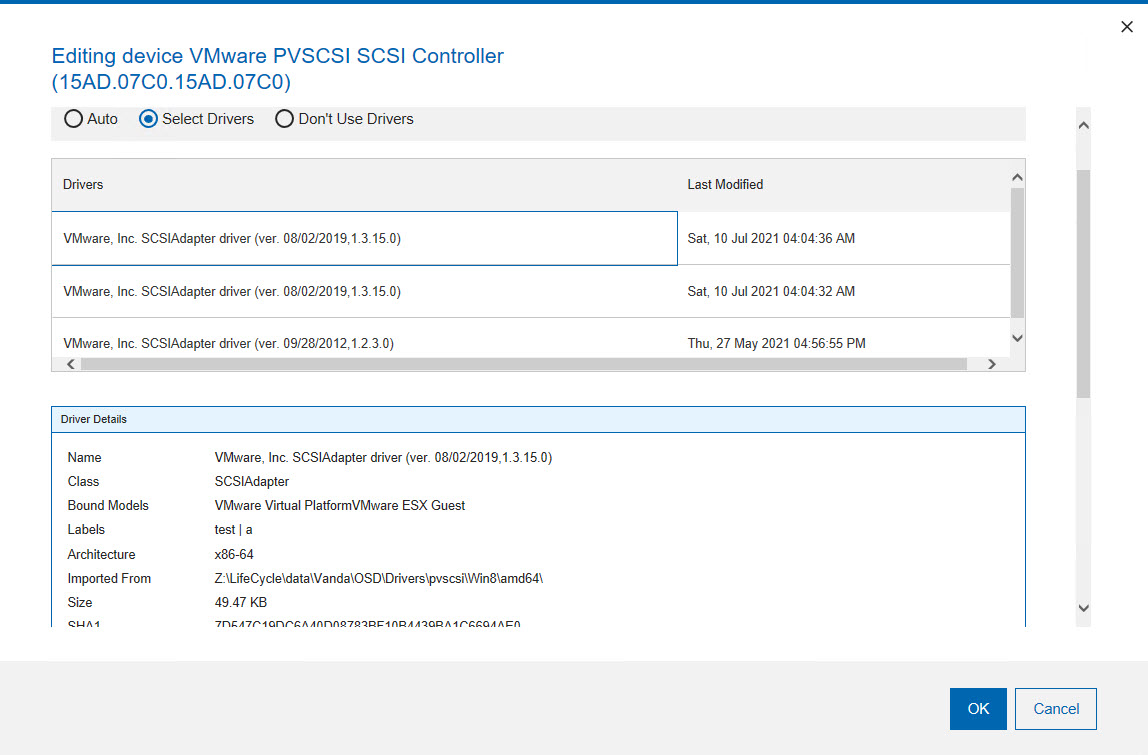Confirm with the OK button
1148x755 pixels.
(978, 709)
